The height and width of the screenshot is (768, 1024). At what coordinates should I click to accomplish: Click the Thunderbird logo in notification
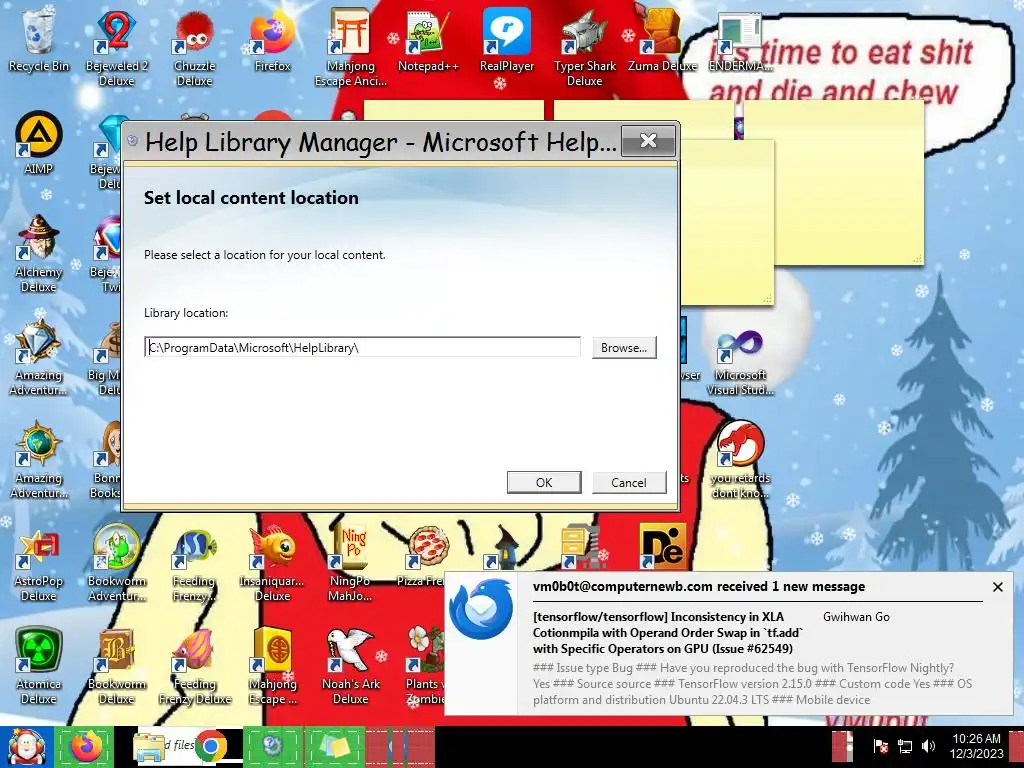click(481, 609)
